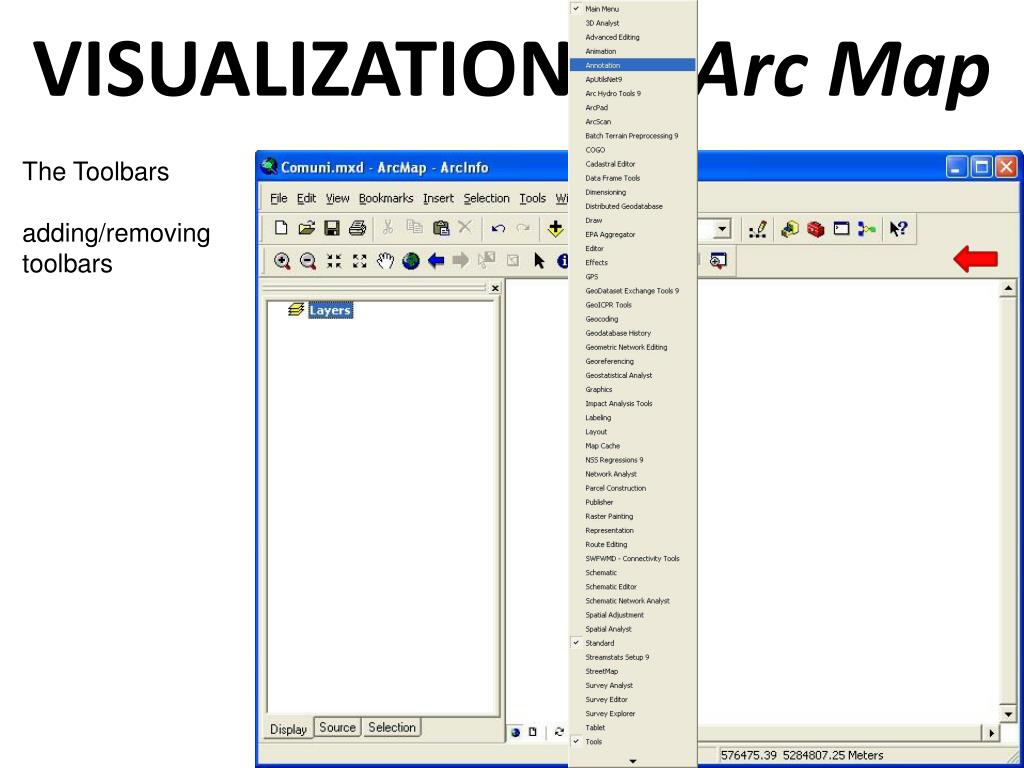Click the Paste clipboard icon
1024x768 pixels.
point(441,228)
